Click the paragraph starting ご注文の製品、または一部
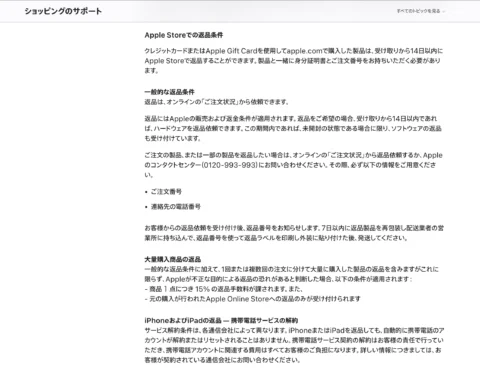Viewport: 480px width, 378px height. [x=293, y=165]
